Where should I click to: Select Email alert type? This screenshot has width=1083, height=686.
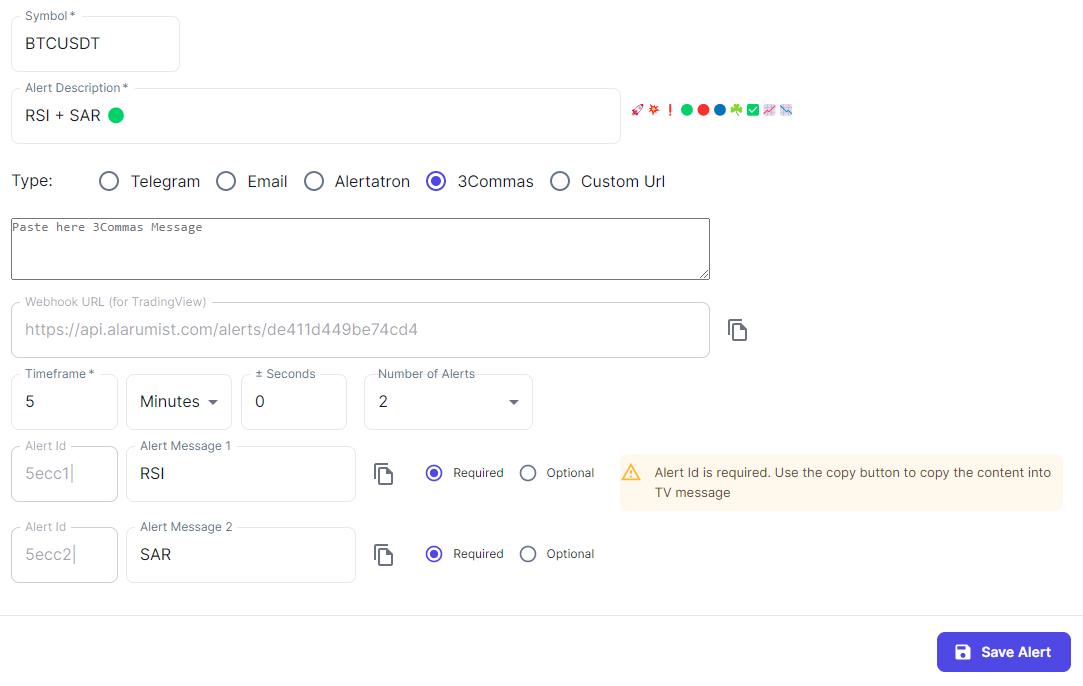tap(226, 181)
